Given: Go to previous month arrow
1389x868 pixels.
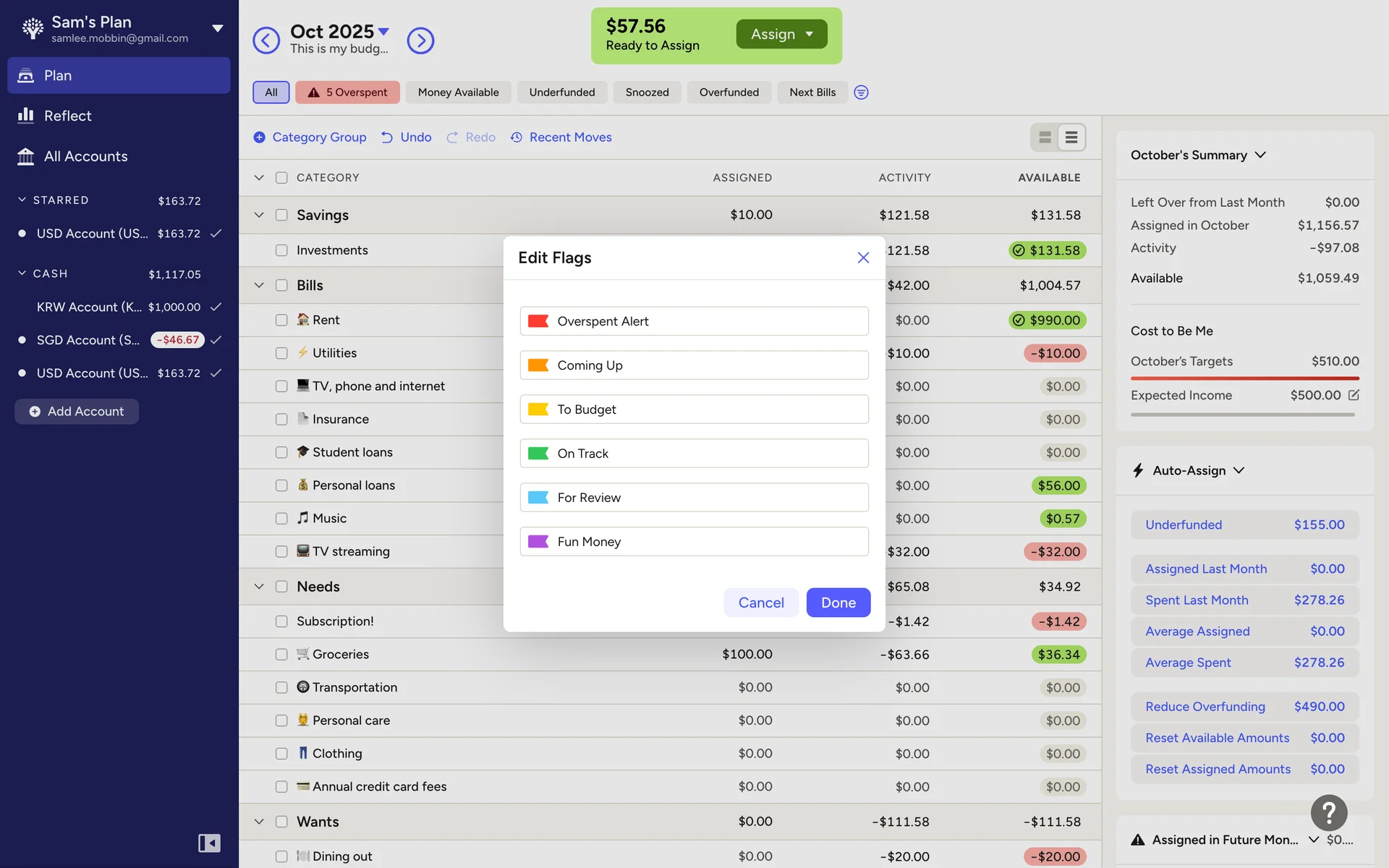Looking at the screenshot, I should click(266, 41).
